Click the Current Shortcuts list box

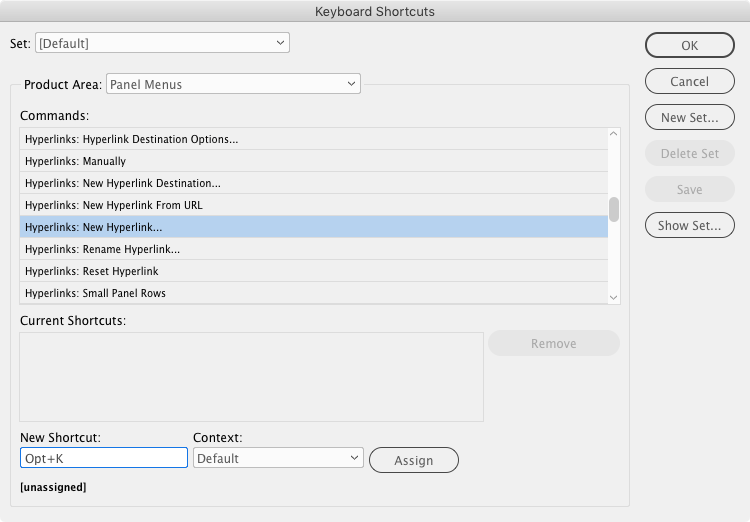tap(252, 377)
